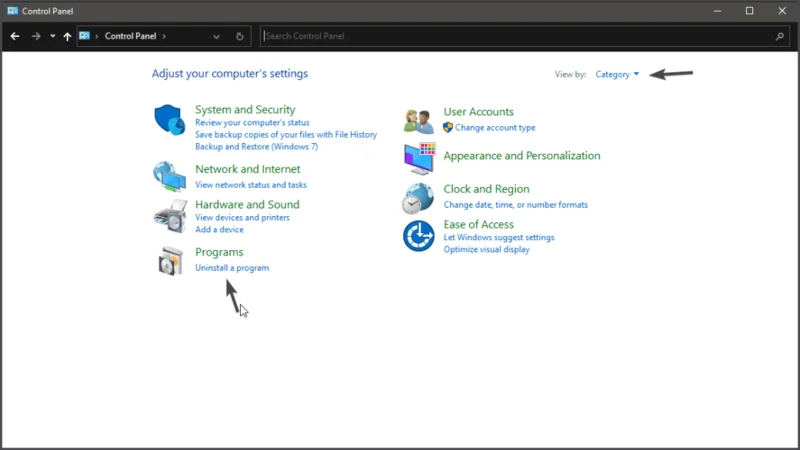The width and height of the screenshot is (800, 450).
Task: Maximize the Control Panel window
Action: click(749, 11)
